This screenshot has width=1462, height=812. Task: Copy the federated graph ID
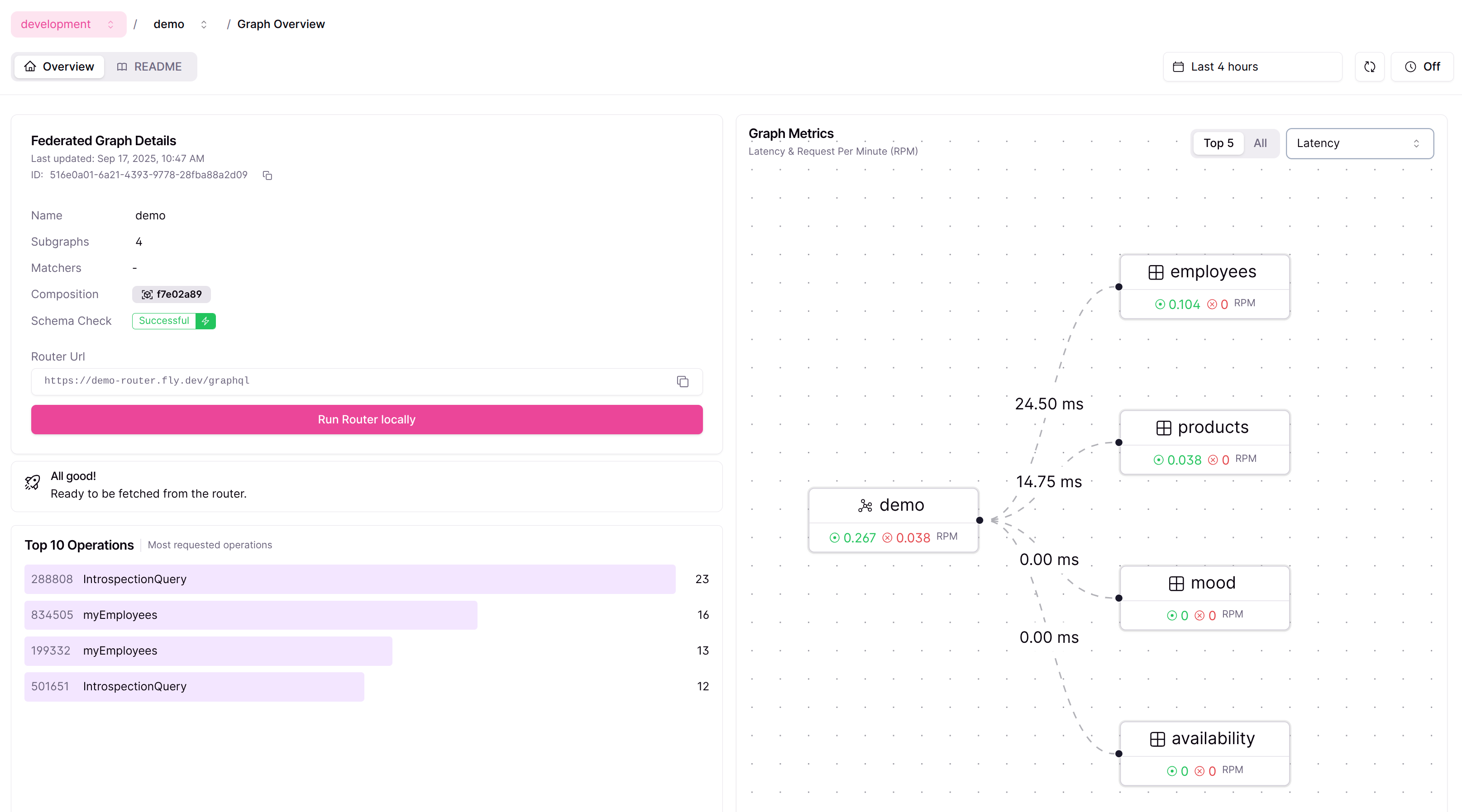coord(268,176)
